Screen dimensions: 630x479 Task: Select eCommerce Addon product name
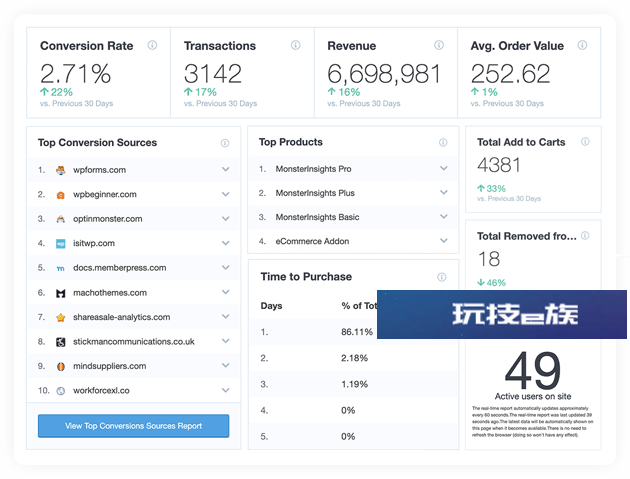[312, 241]
